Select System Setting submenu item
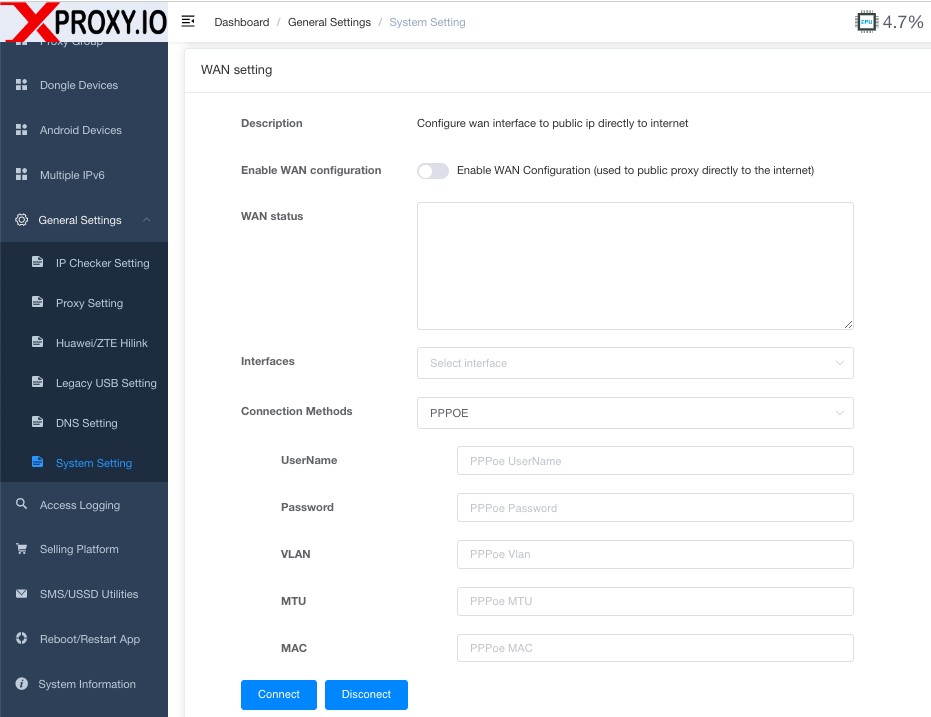The height and width of the screenshot is (717, 931). coord(84,463)
